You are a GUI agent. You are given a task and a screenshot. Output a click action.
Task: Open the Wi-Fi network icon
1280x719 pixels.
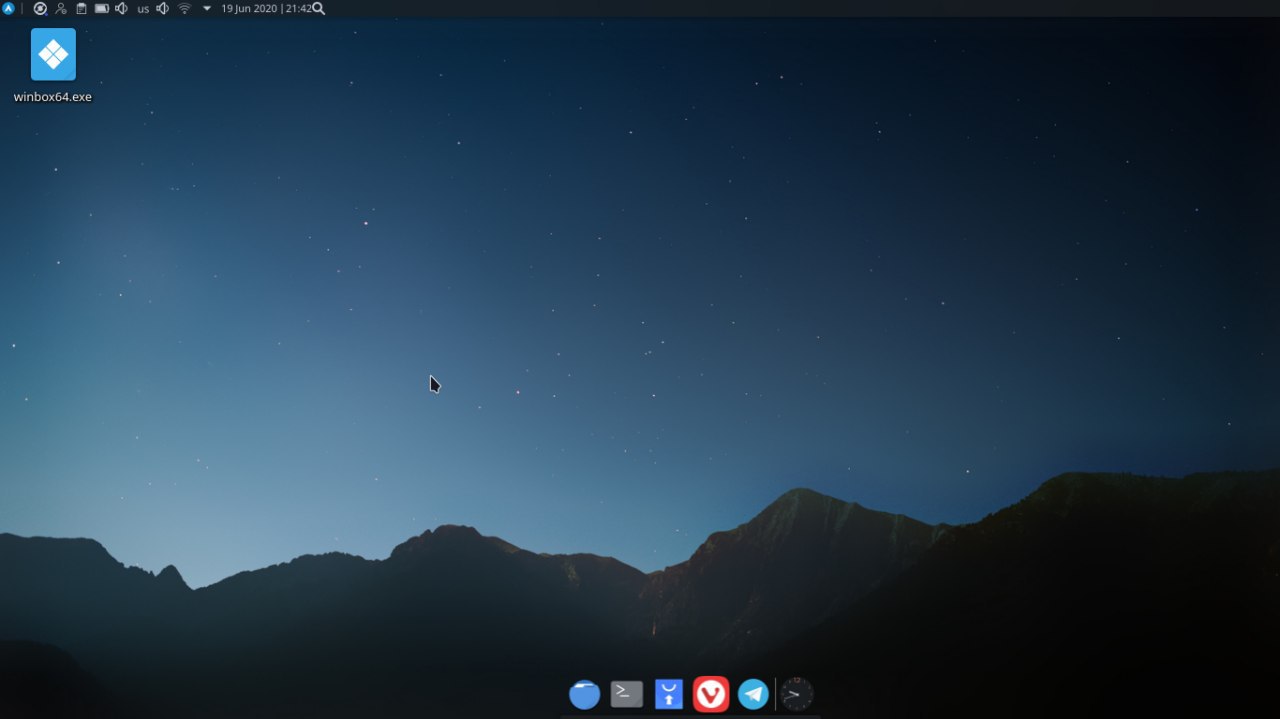(x=184, y=8)
